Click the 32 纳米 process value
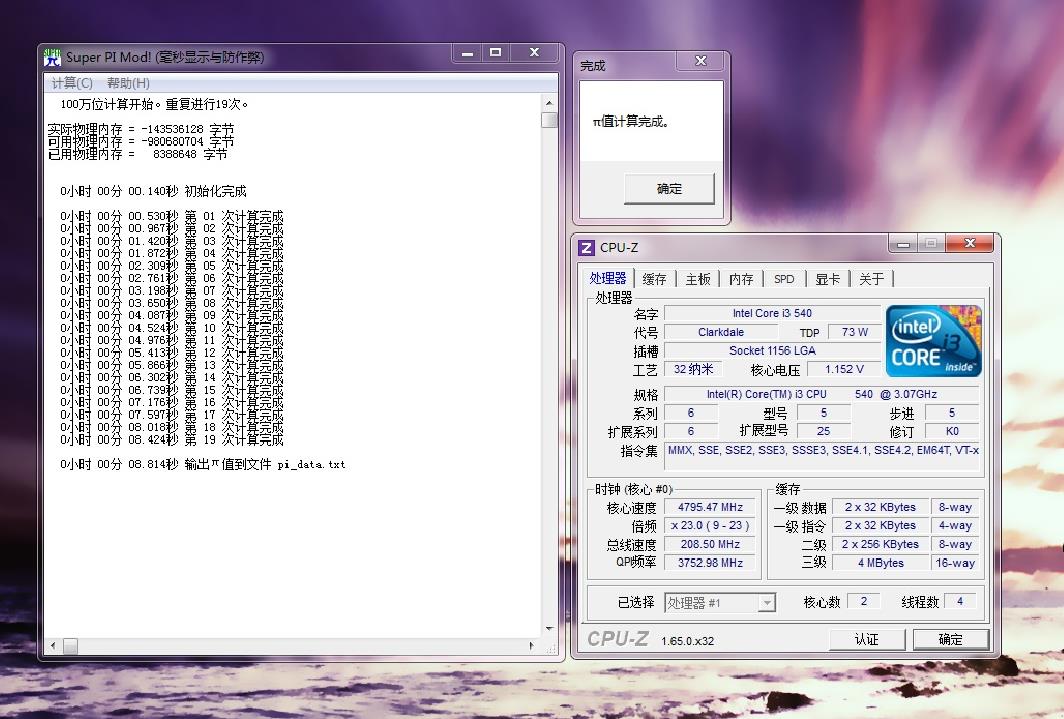 (x=693, y=369)
